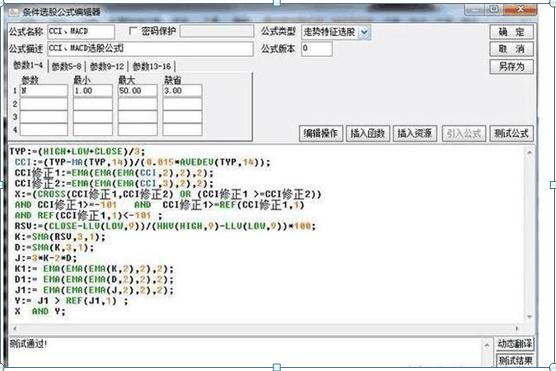Click the 动态翻译 button
556x371 pixels.
[x=515, y=343]
